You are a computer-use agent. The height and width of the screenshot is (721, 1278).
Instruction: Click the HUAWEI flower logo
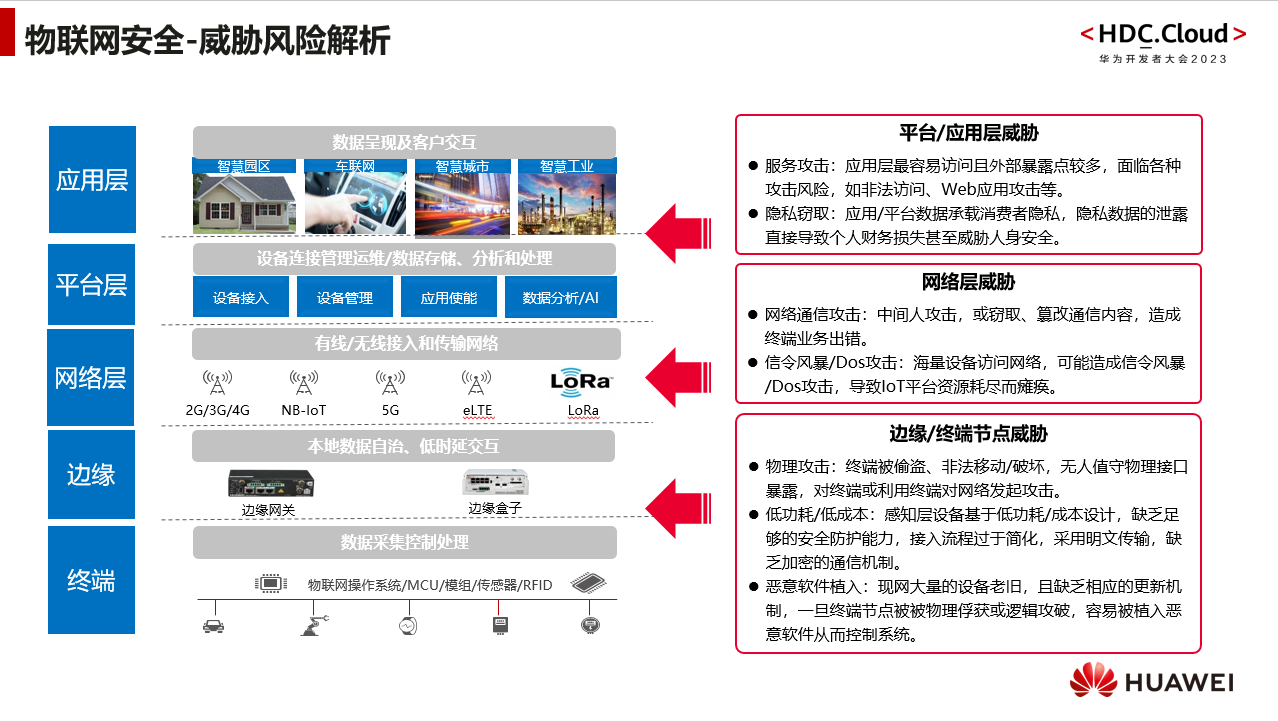1092,682
